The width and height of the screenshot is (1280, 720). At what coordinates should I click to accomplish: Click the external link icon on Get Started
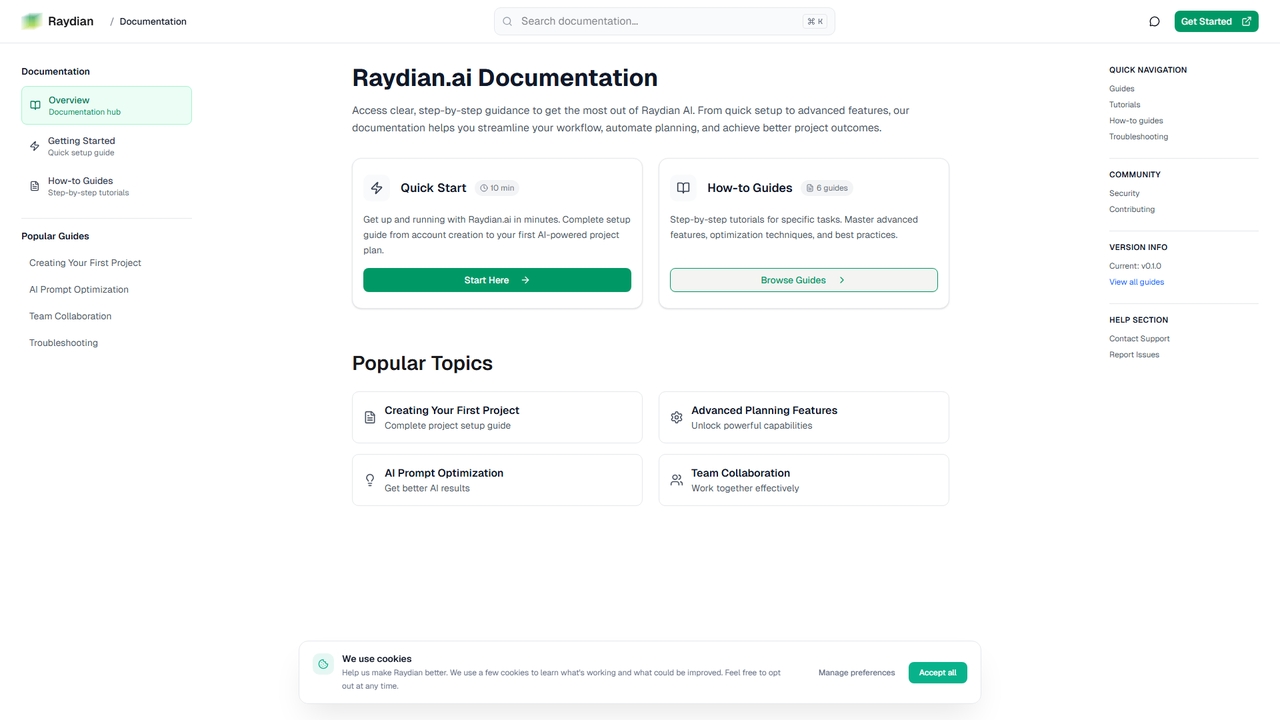click(x=1246, y=21)
